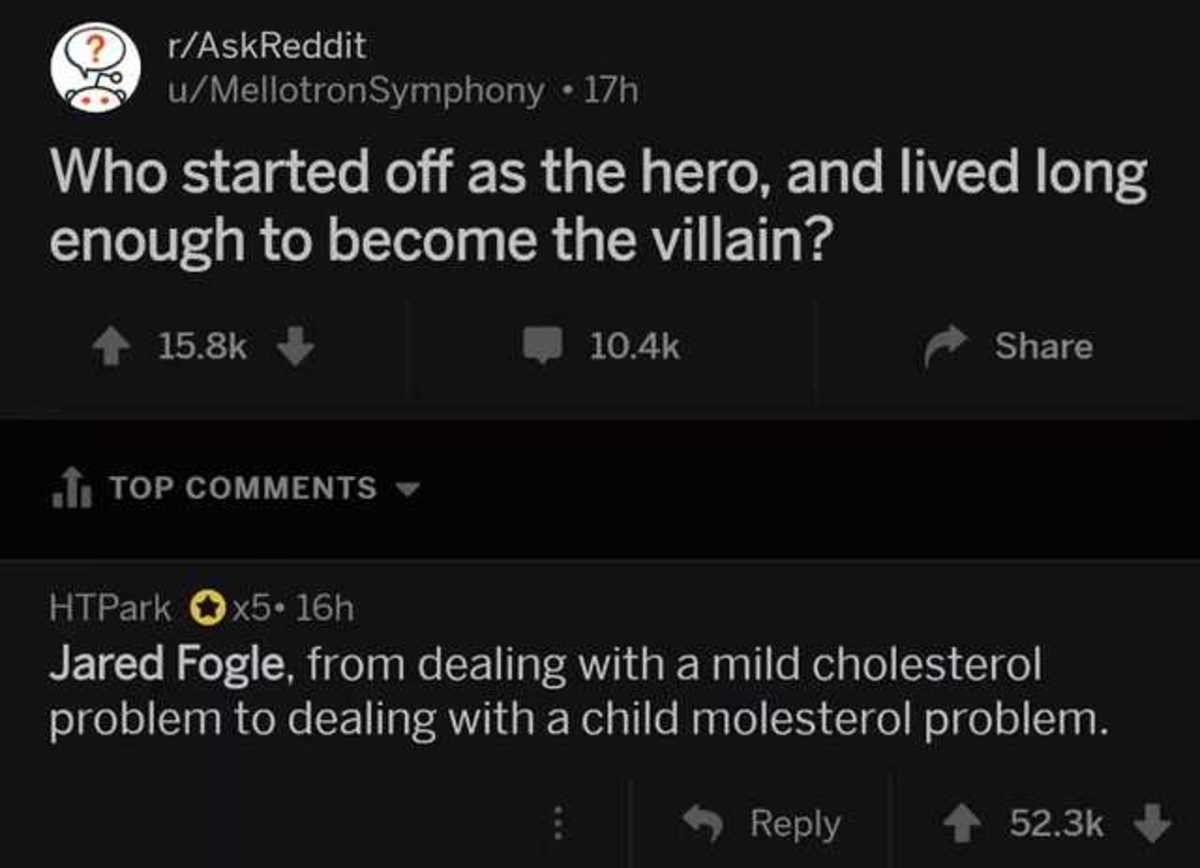Click the AskReddit subreddit avatar icon
This screenshot has height=868, width=1200.
pyautogui.click(x=96, y=67)
